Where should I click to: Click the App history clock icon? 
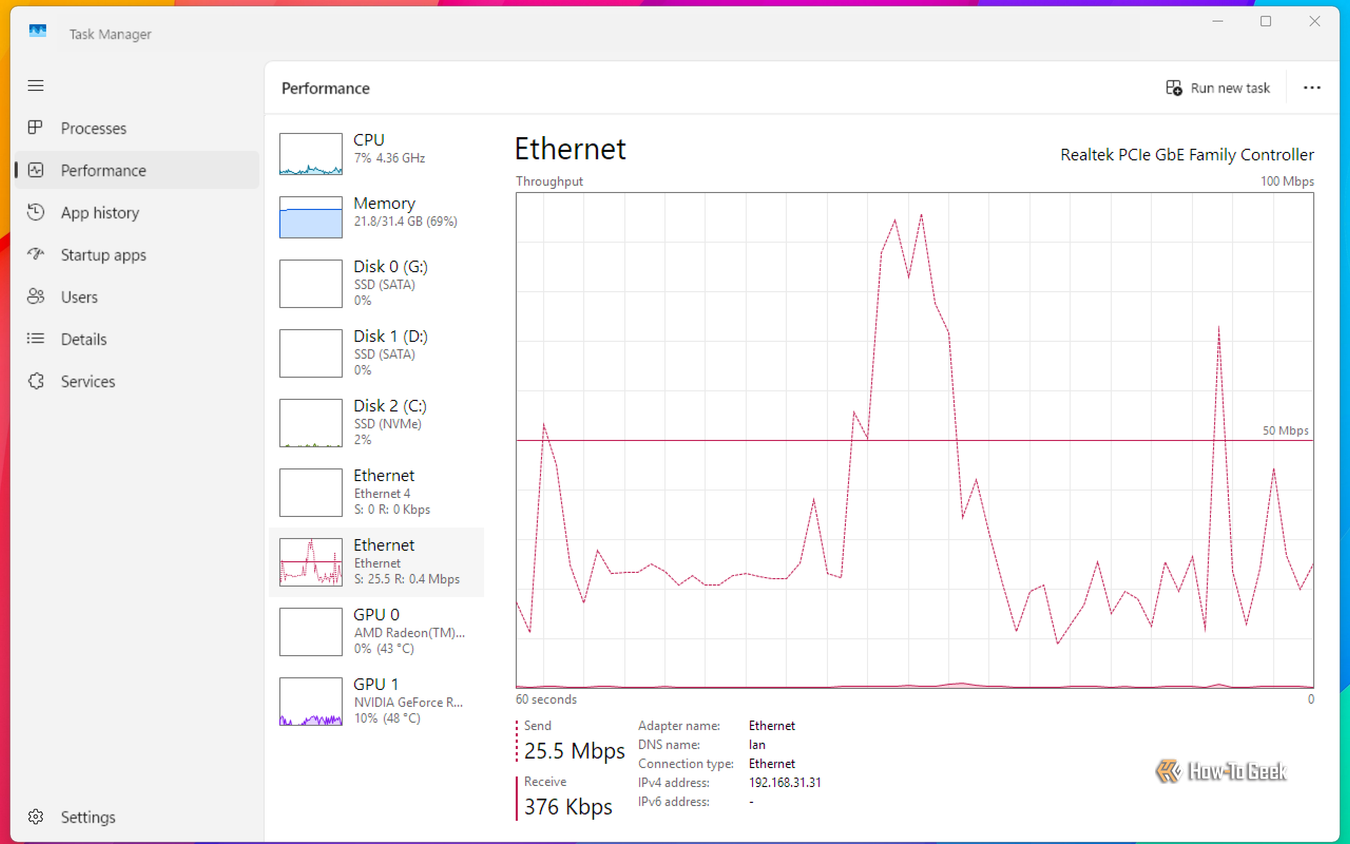coord(36,212)
